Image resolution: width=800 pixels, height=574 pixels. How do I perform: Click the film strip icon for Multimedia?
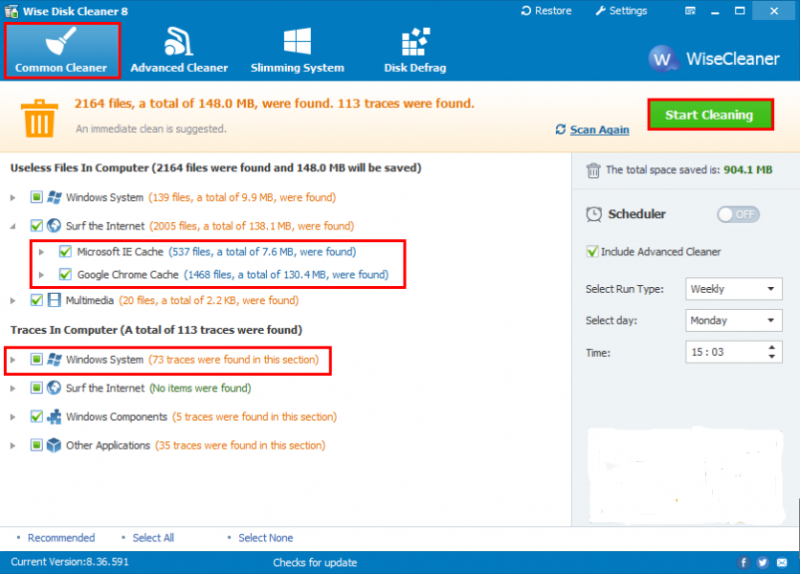click(x=54, y=300)
